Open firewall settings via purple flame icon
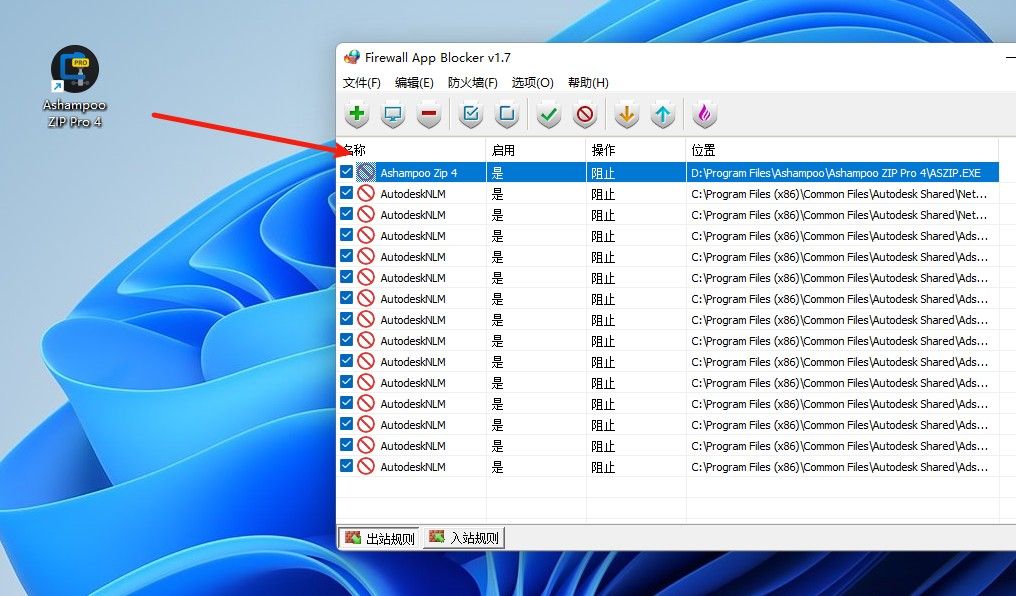 pos(705,115)
